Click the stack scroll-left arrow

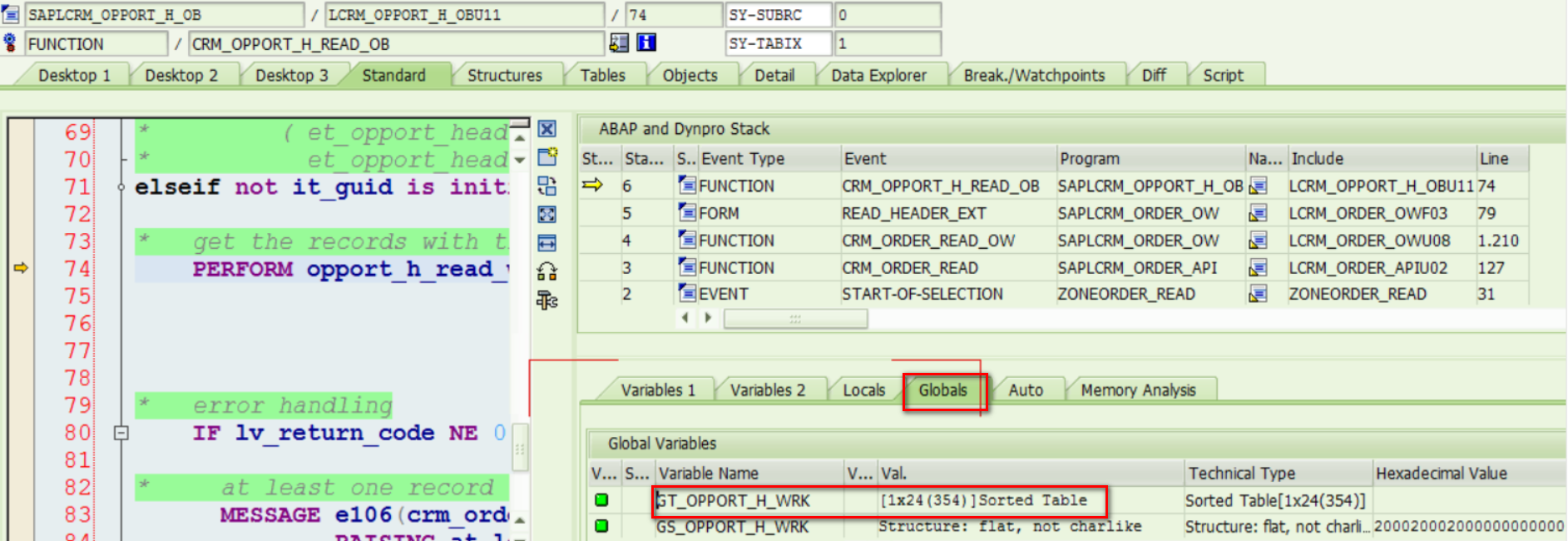coord(685,318)
